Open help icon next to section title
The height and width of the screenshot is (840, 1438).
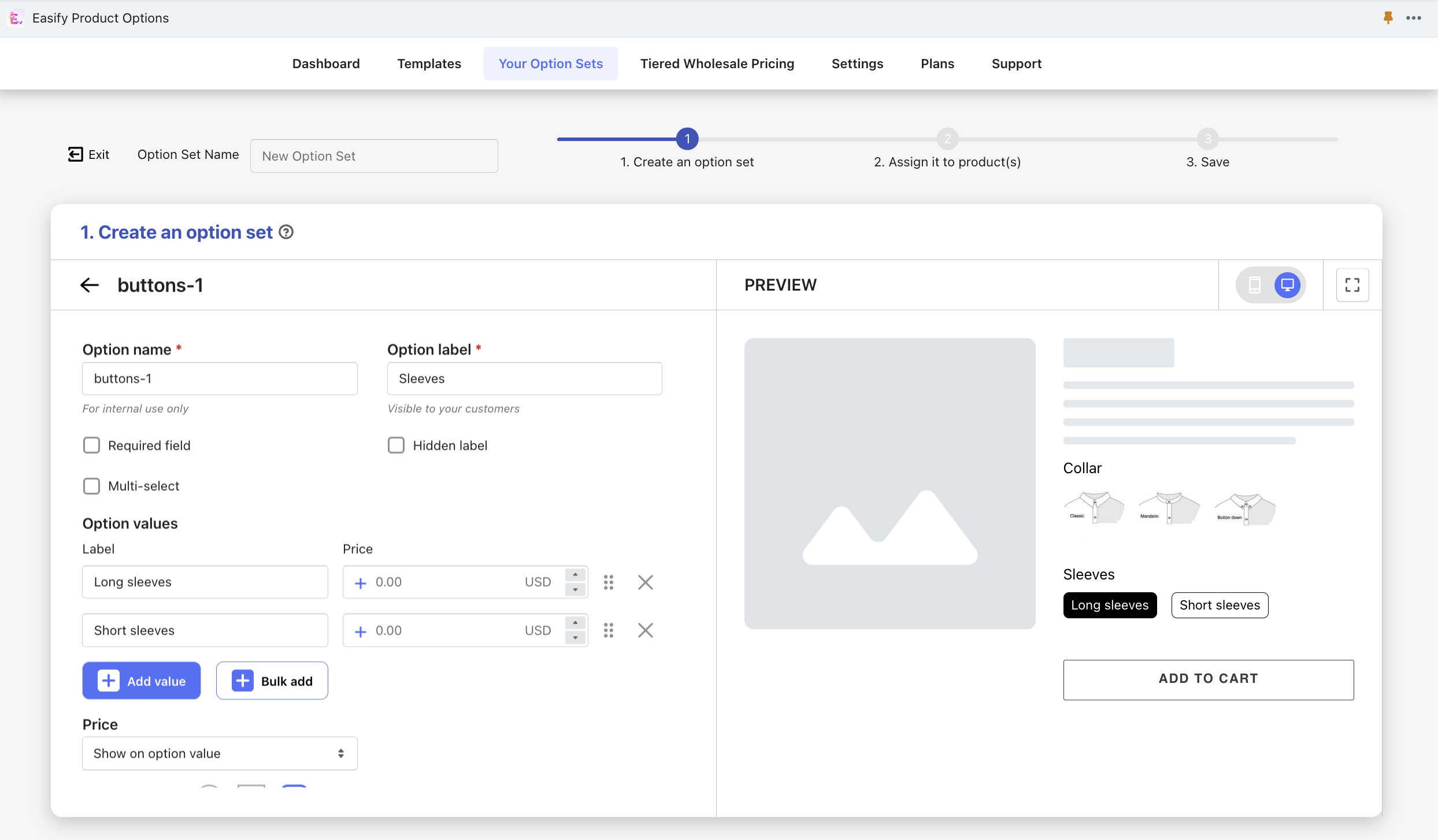click(286, 232)
